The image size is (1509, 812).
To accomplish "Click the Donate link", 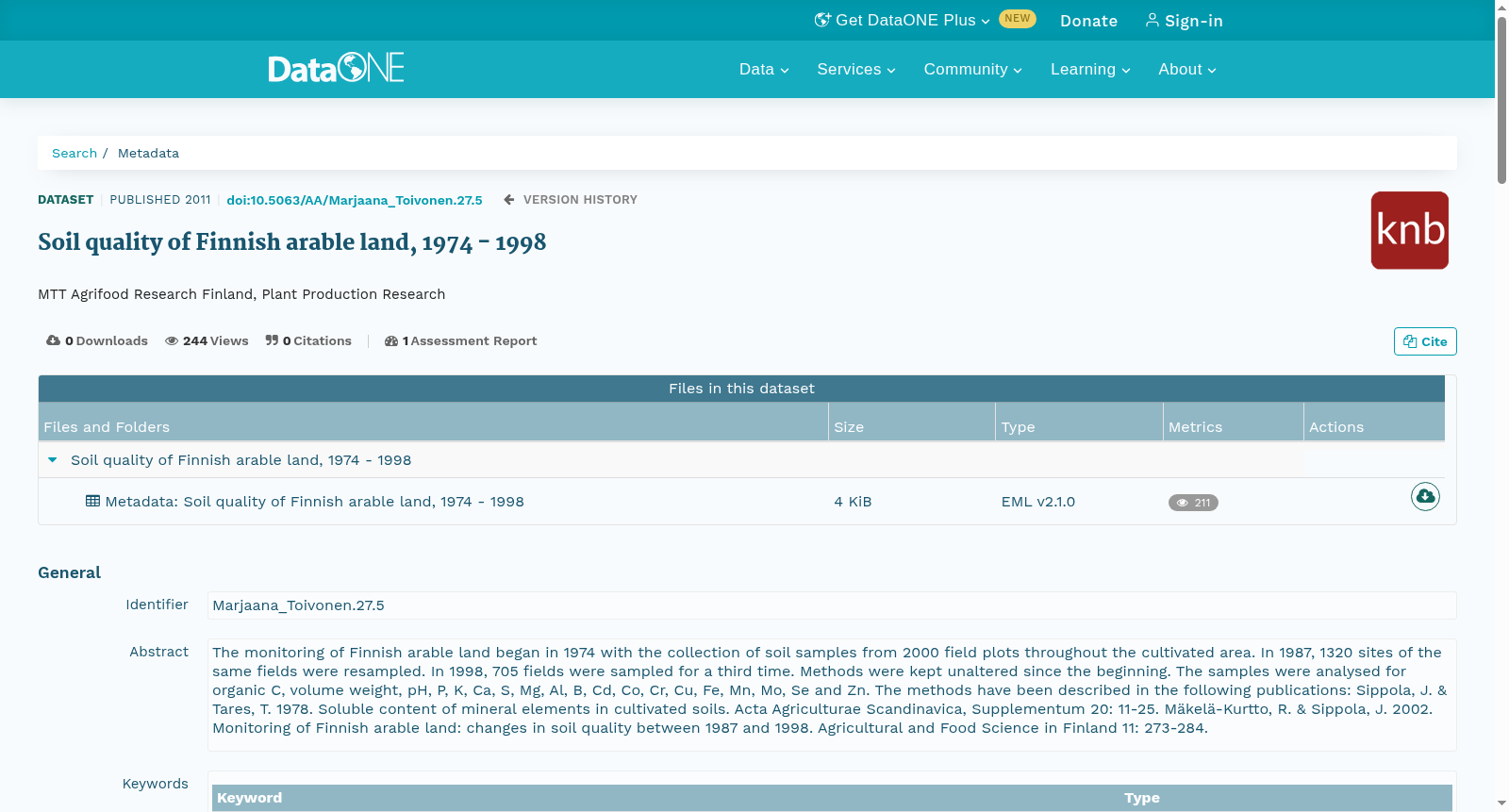I will coord(1088,21).
